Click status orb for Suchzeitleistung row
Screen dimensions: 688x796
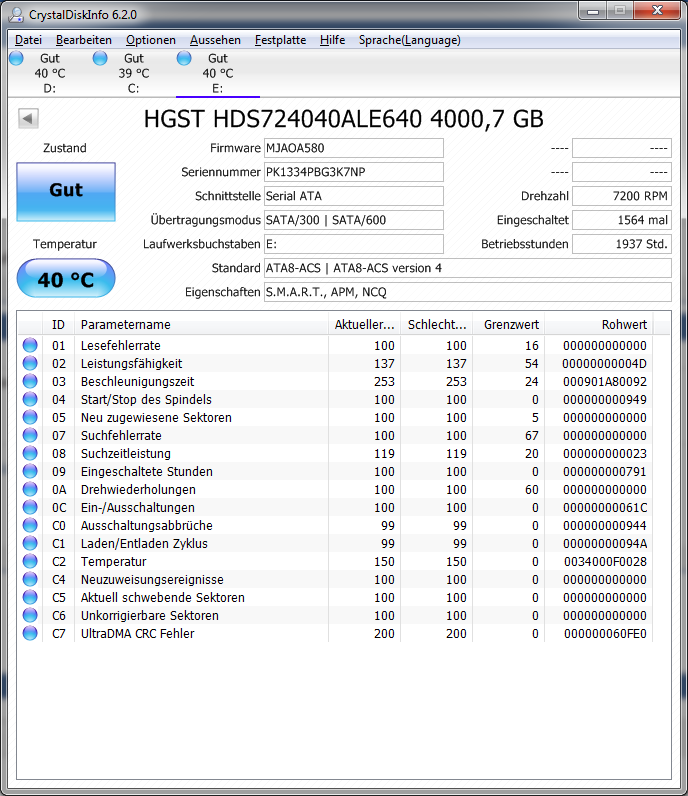click(x=30, y=453)
